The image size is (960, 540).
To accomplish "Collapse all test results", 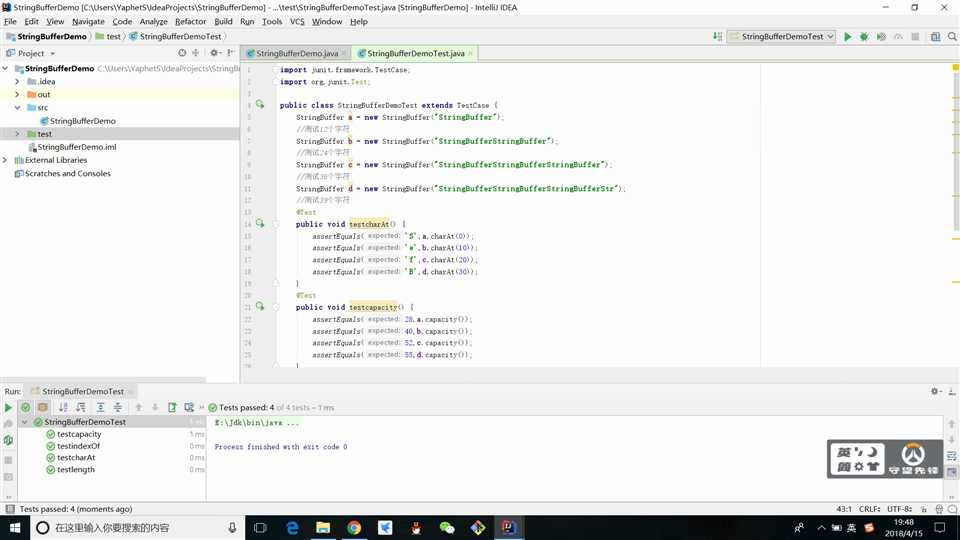I will (118, 407).
